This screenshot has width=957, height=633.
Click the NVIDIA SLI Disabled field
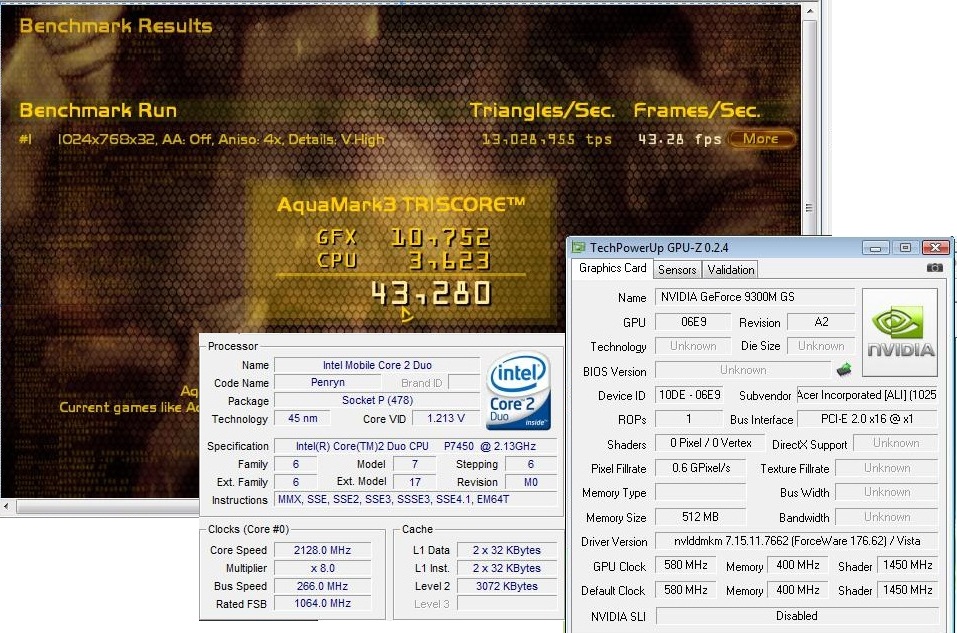[796, 616]
